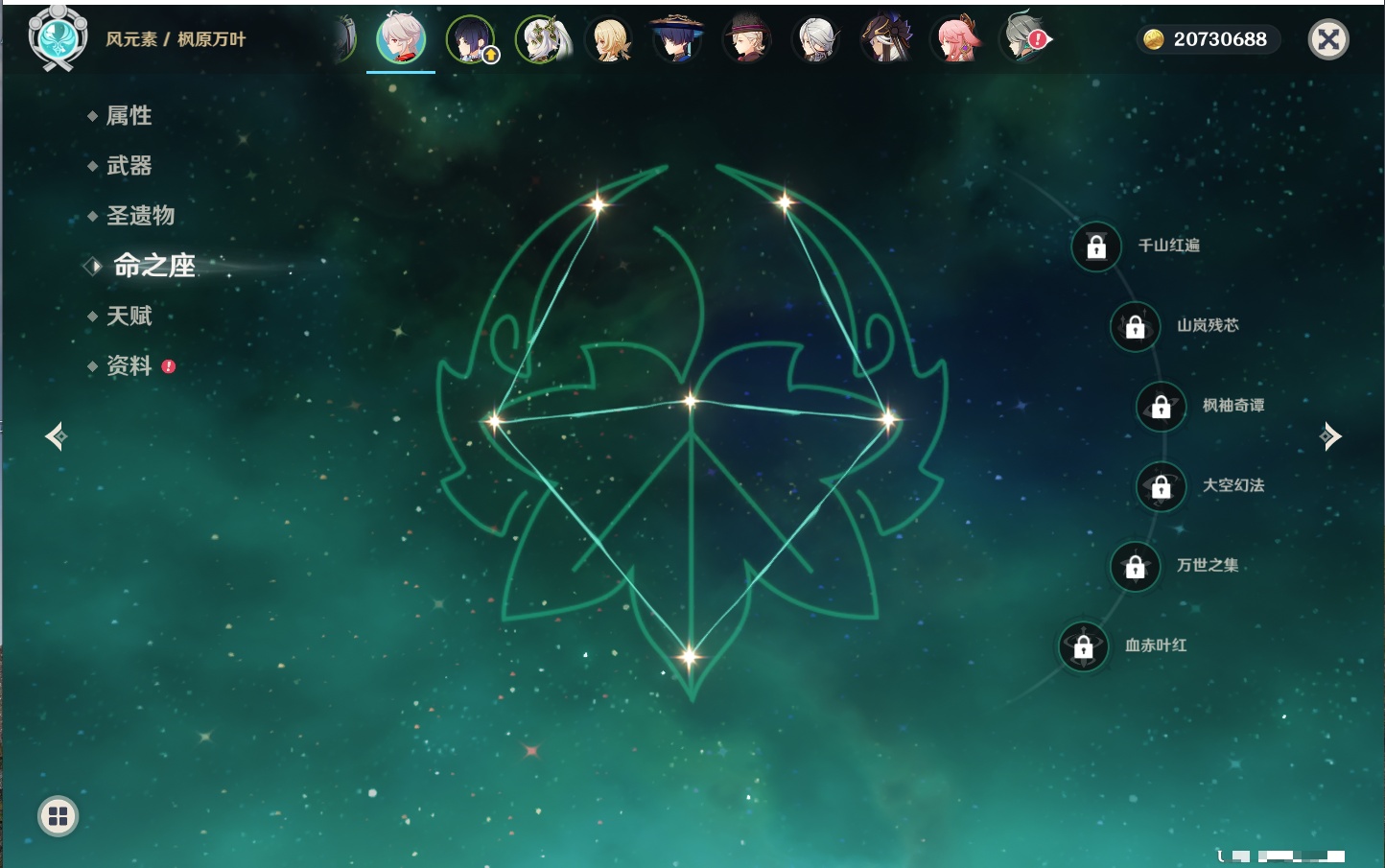Select the avatar wearing a black top hat
Screen dimensions: 1385x868
pyautogui.click(x=746, y=38)
